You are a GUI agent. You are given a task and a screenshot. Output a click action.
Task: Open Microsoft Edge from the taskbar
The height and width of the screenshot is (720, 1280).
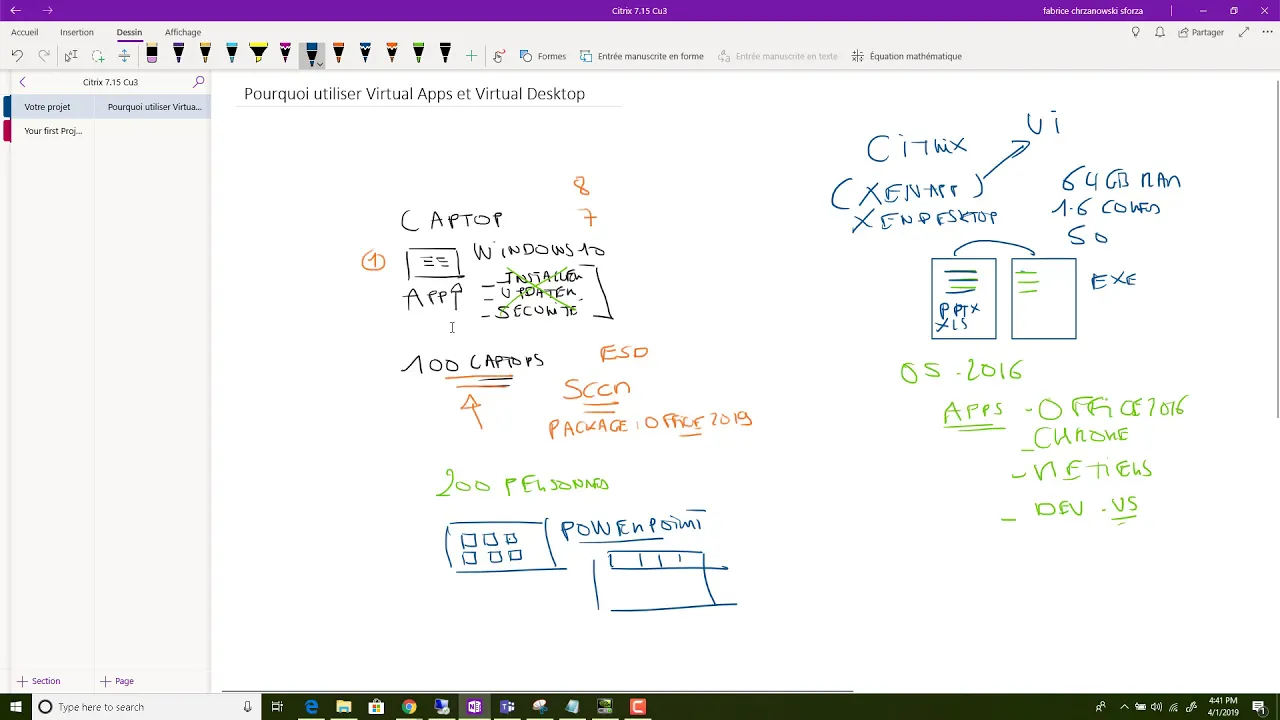coord(311,707)
